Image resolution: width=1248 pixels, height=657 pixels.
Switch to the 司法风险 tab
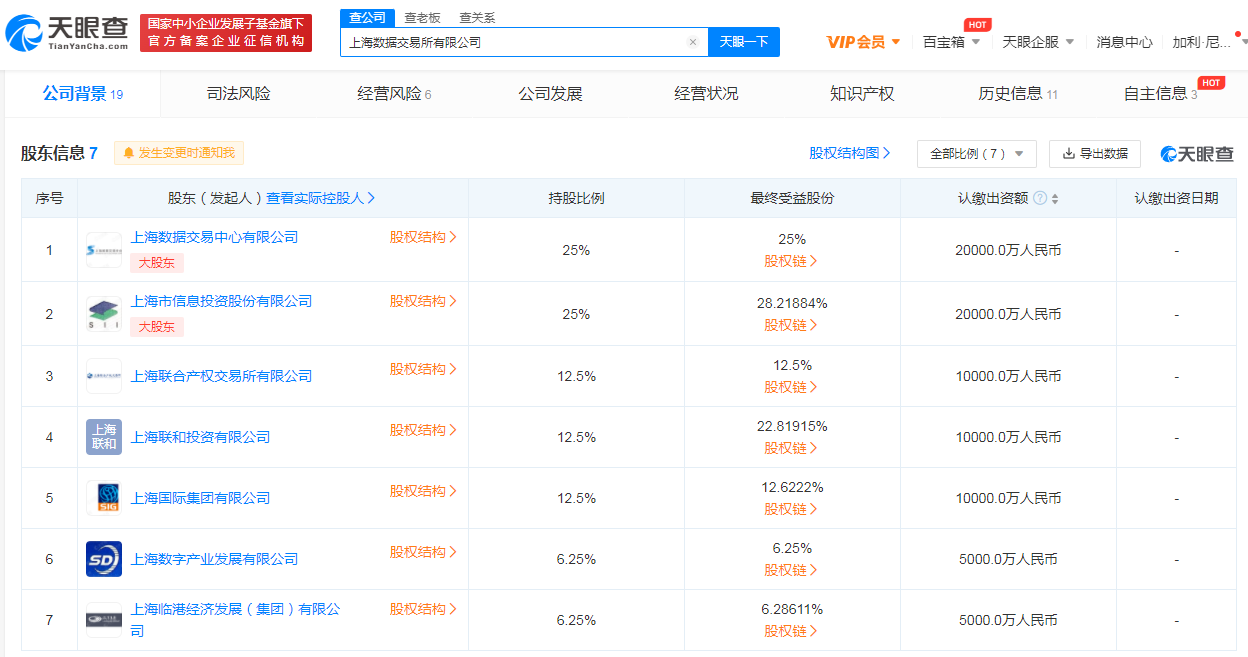[238, 94]
